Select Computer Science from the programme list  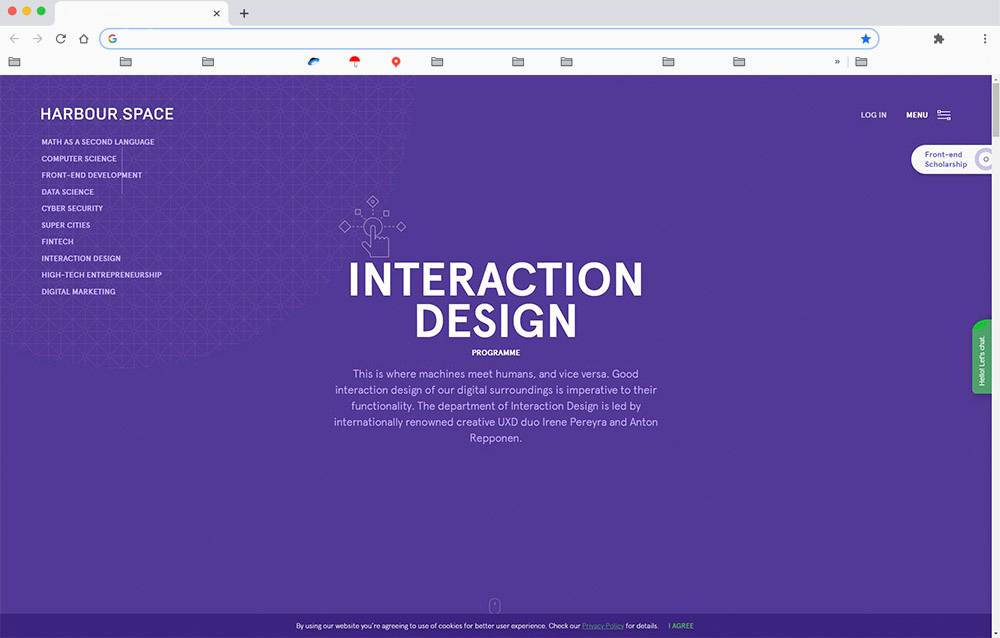click(79, 158)
